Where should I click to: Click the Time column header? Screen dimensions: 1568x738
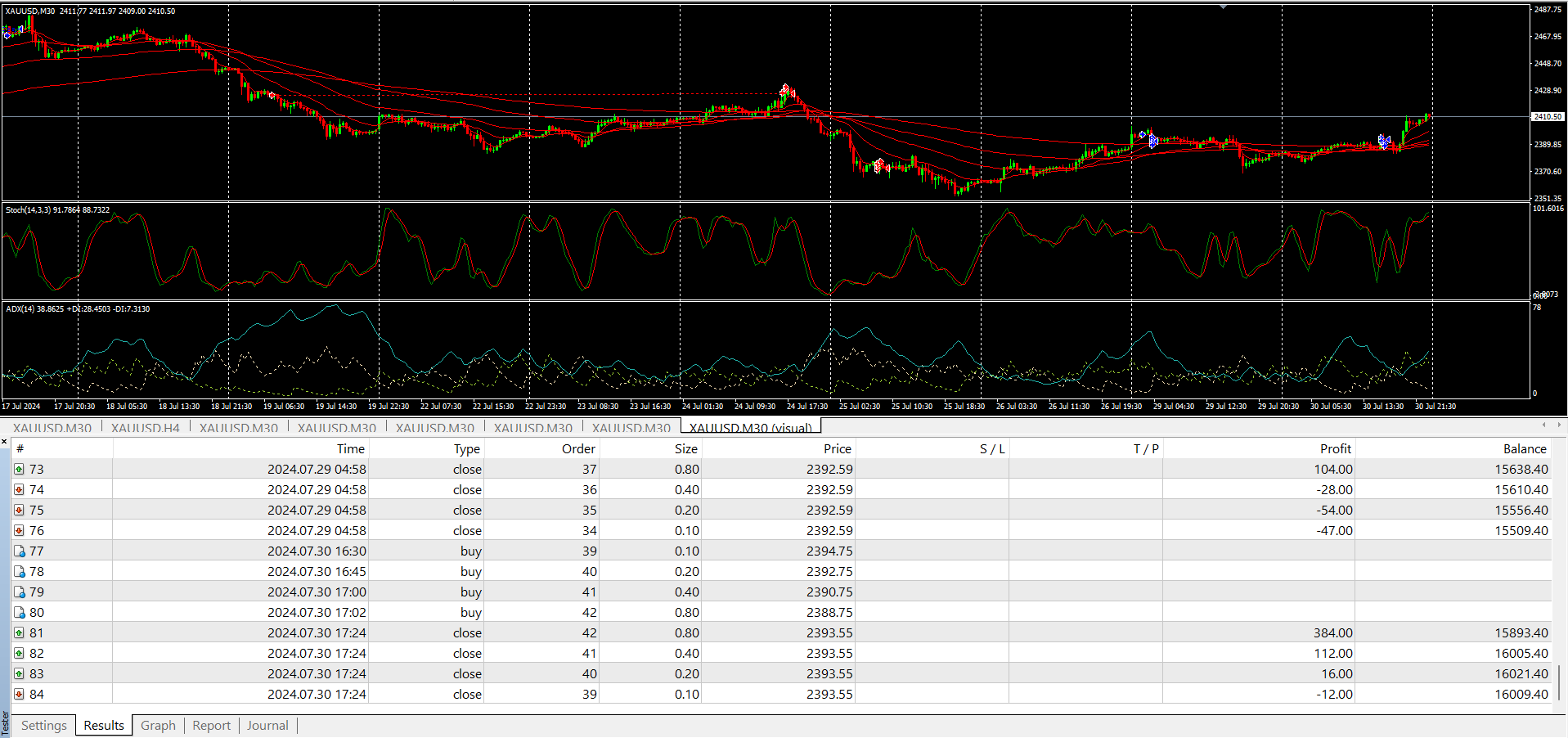350,448
